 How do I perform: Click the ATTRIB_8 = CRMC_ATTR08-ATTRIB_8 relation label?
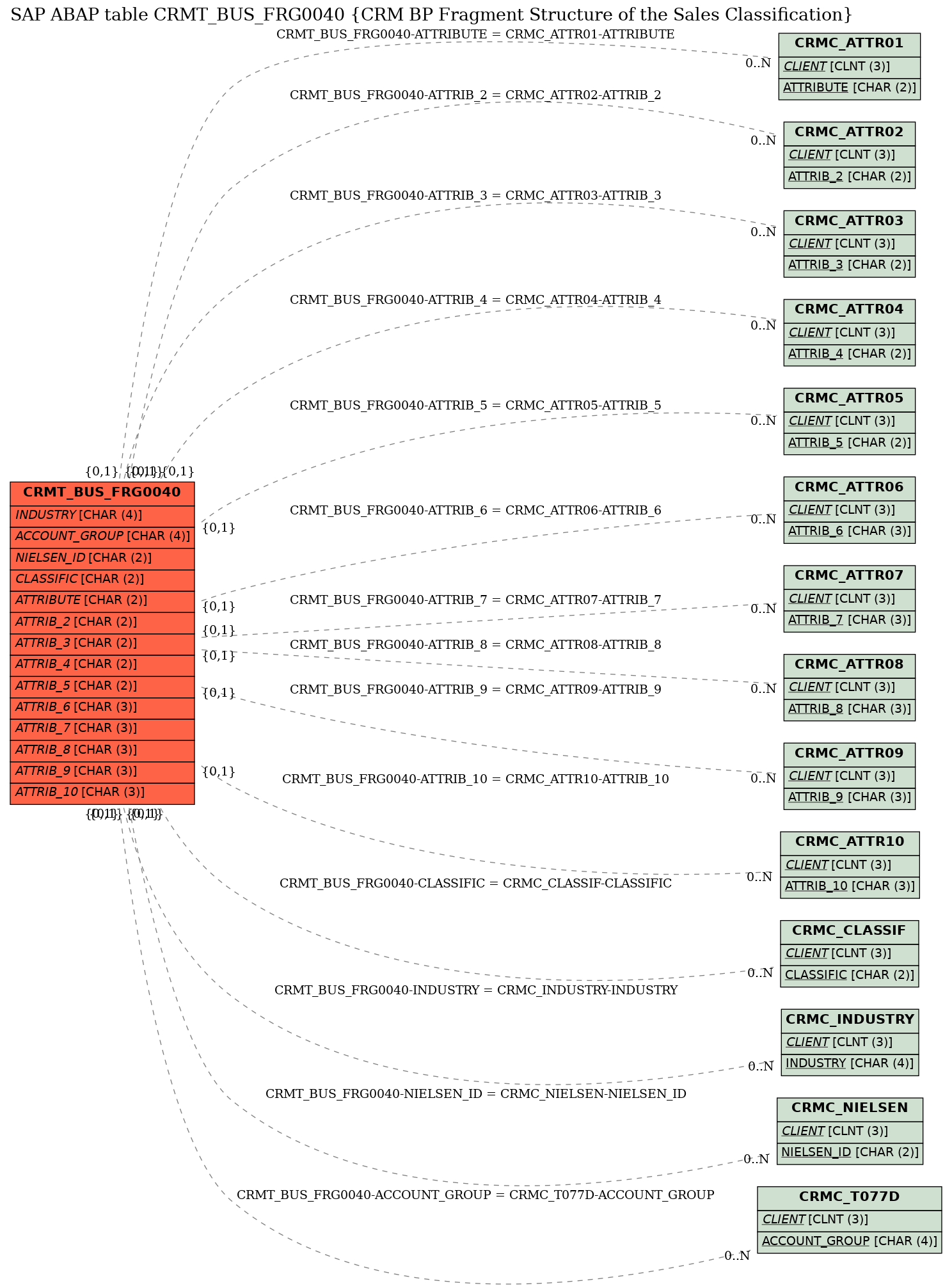475,645
